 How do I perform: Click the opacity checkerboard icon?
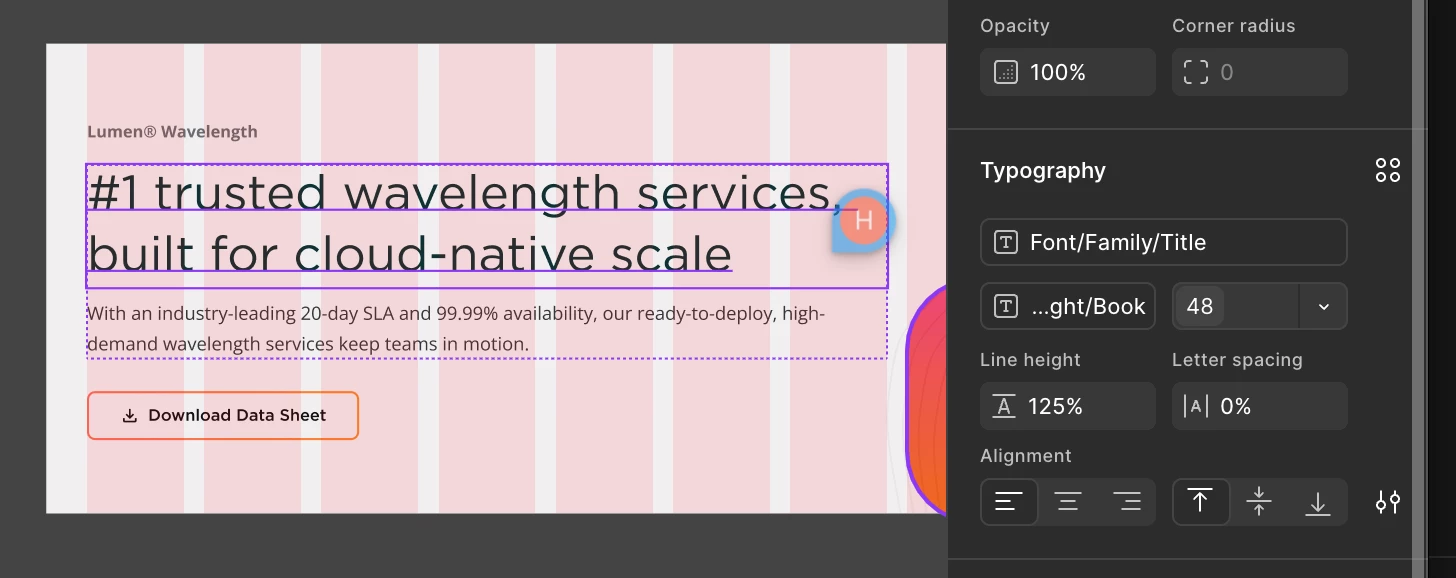[1005, 72]
